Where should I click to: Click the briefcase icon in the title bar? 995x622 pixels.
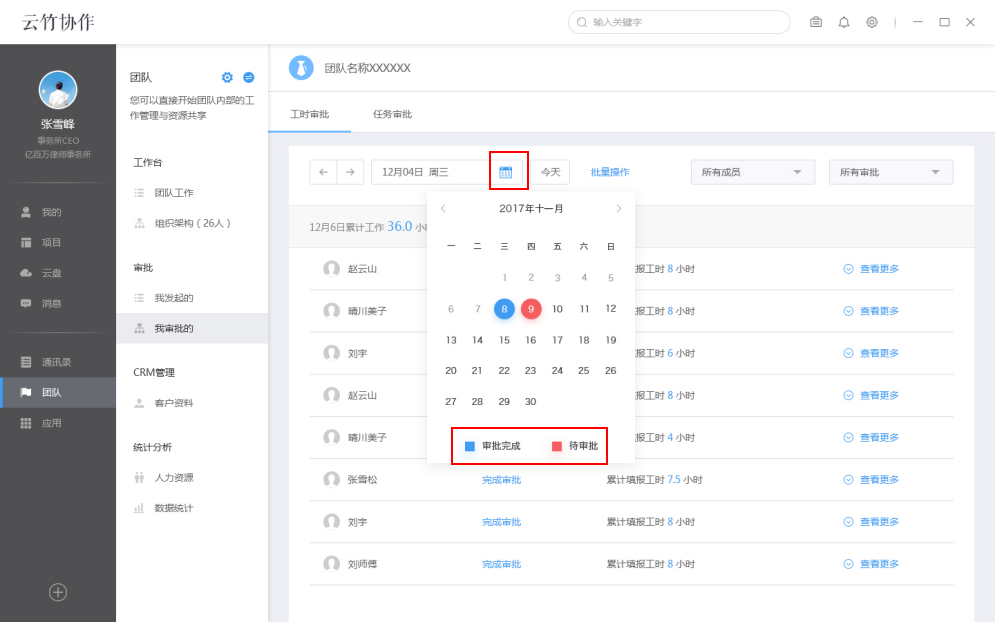(x=815, y=22)
